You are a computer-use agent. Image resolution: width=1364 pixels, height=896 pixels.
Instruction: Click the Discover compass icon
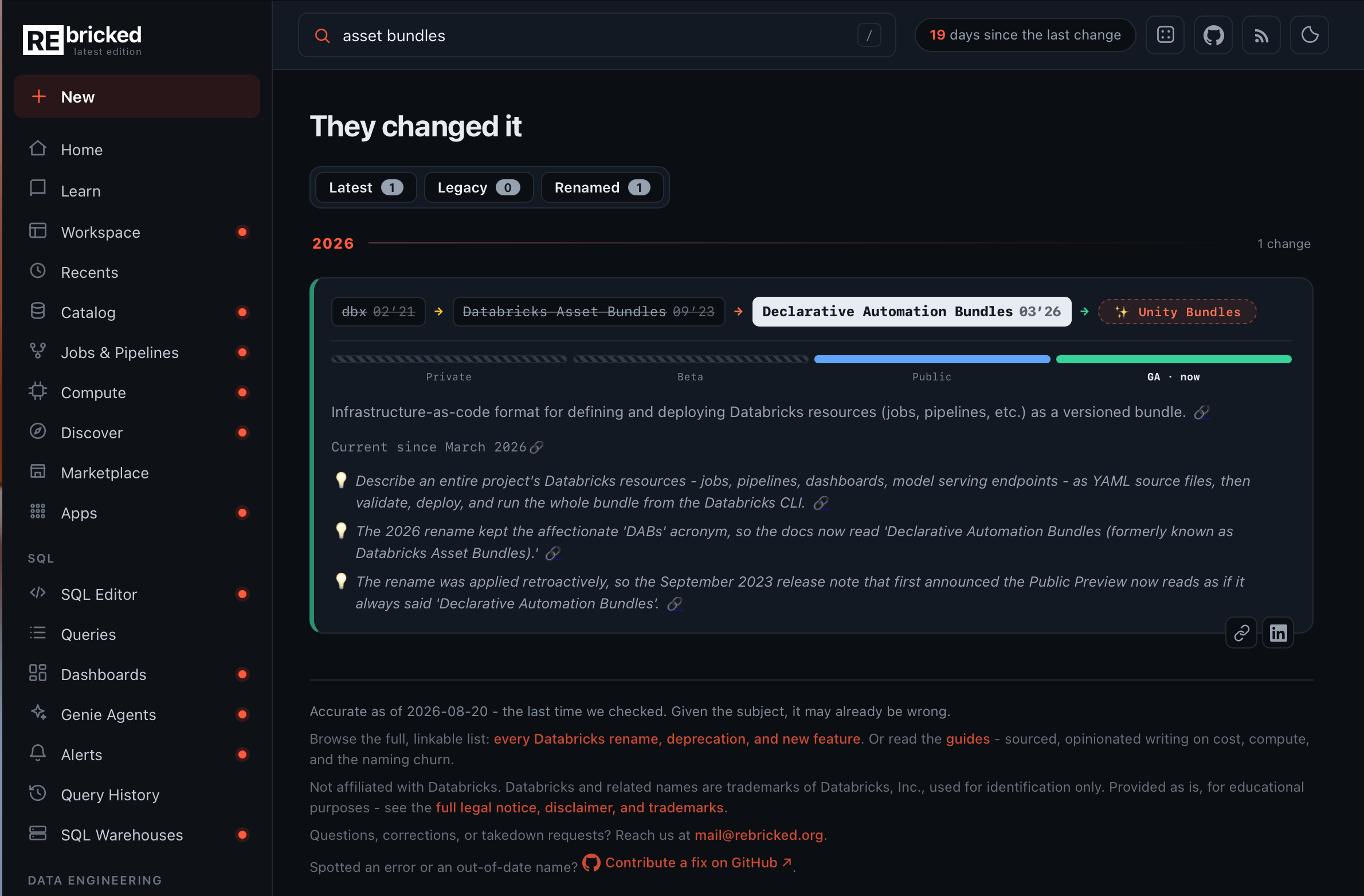tap(38, 431)
